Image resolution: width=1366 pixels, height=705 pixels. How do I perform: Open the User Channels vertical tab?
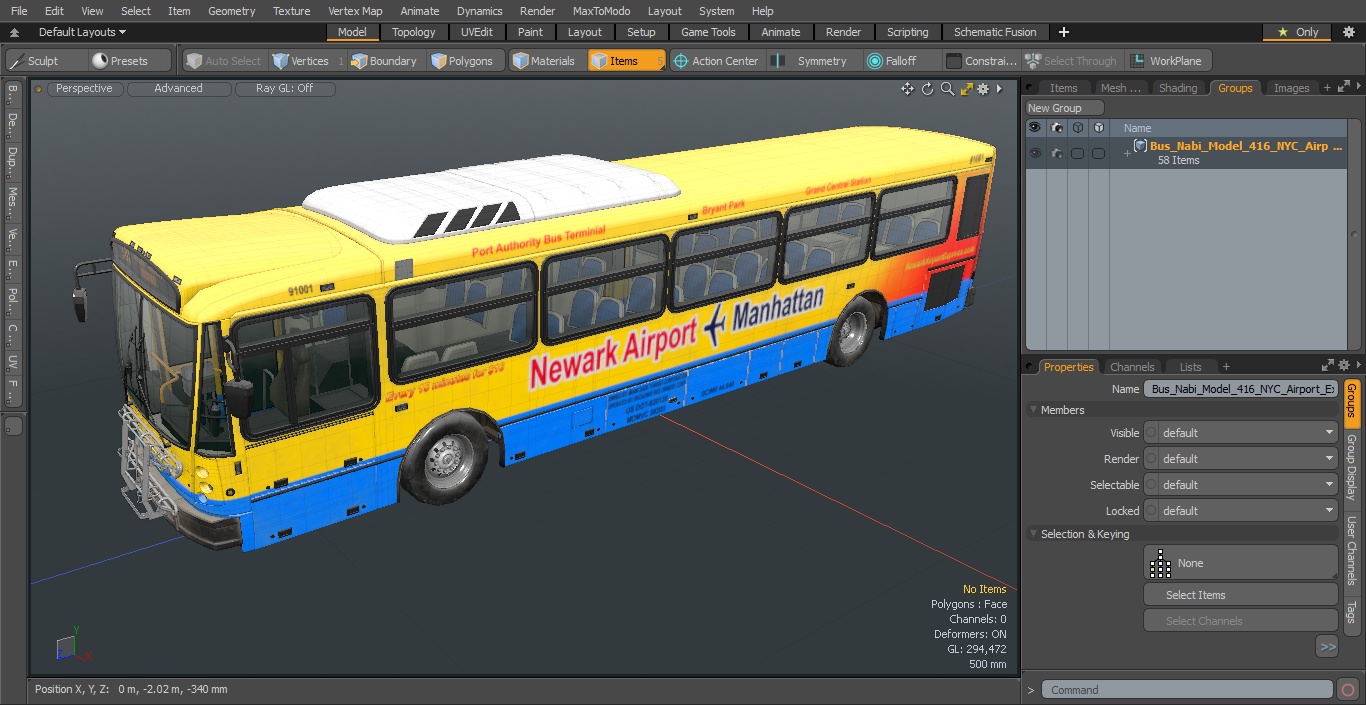[1351, 551]
